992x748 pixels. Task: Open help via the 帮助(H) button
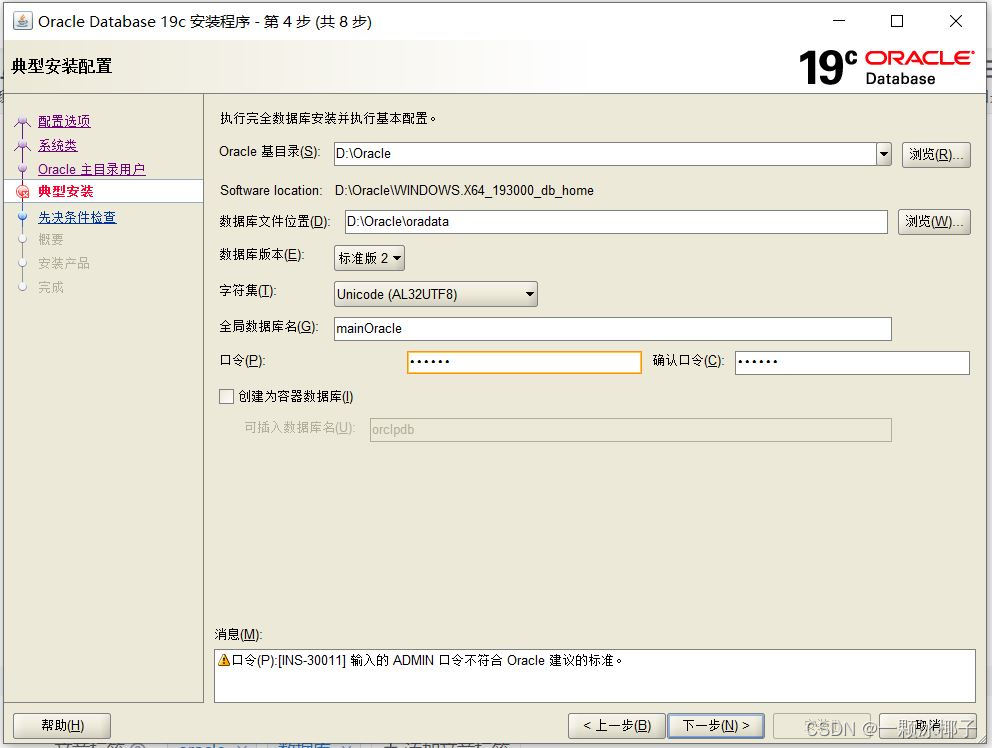point(61,725)
